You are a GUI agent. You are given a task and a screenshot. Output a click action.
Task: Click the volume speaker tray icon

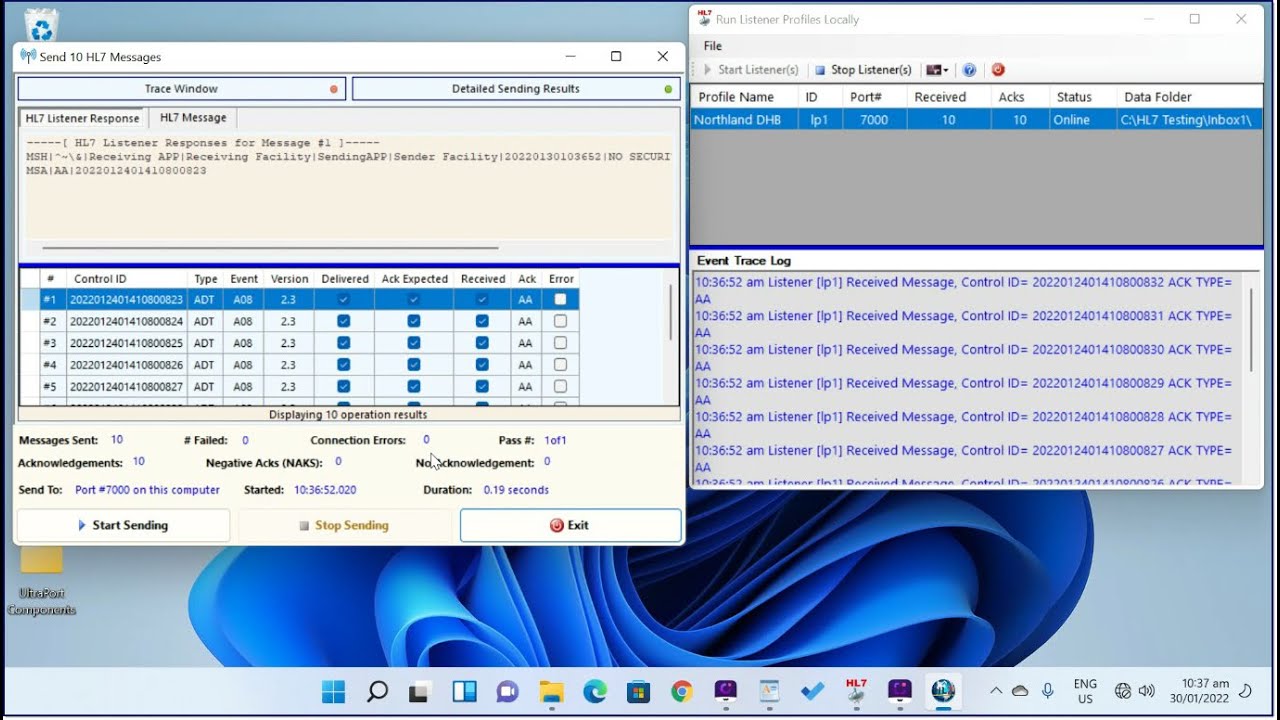(1146, 691)
